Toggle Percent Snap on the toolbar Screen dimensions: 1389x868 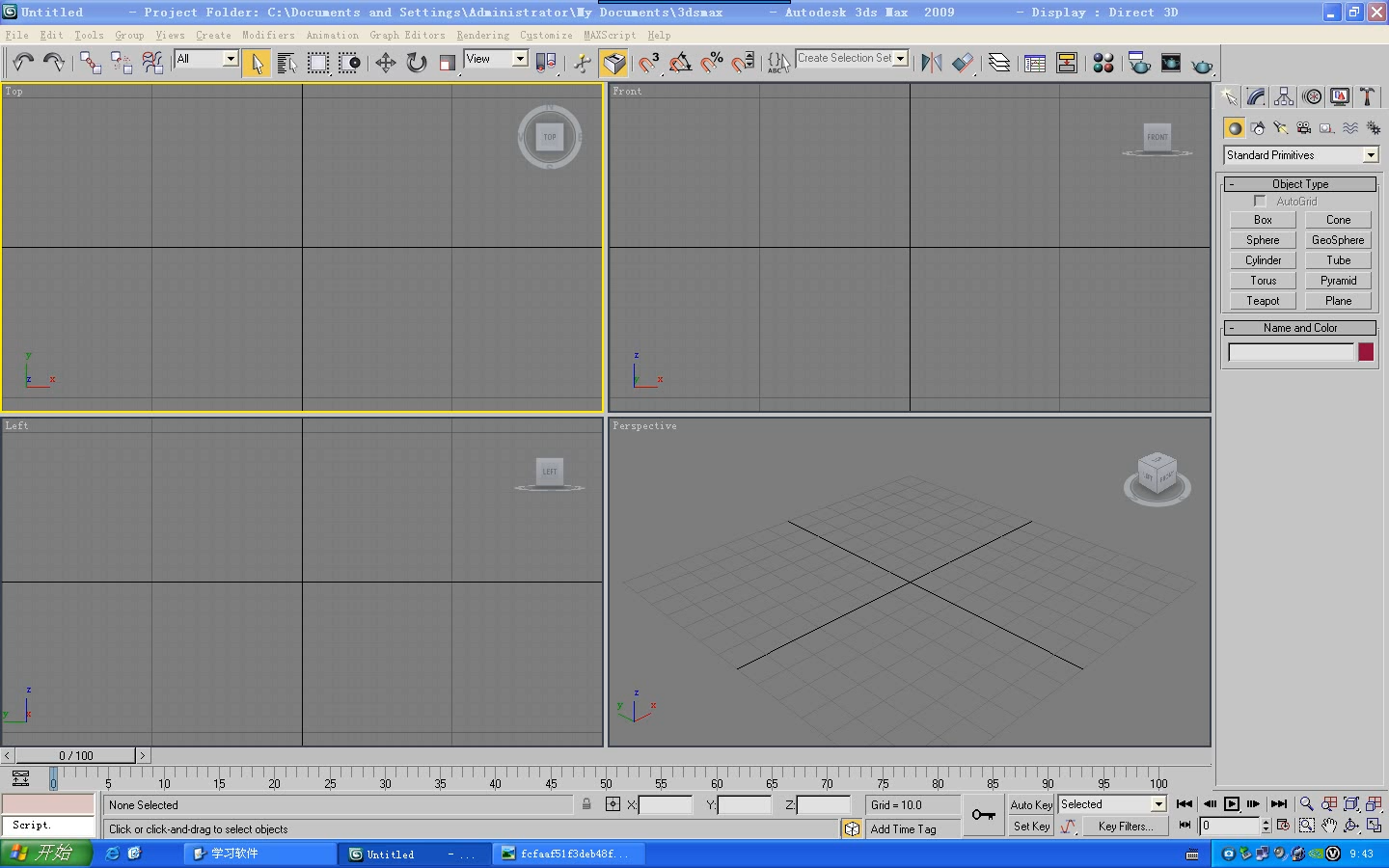pyautogui.click(x=712, y=64)
